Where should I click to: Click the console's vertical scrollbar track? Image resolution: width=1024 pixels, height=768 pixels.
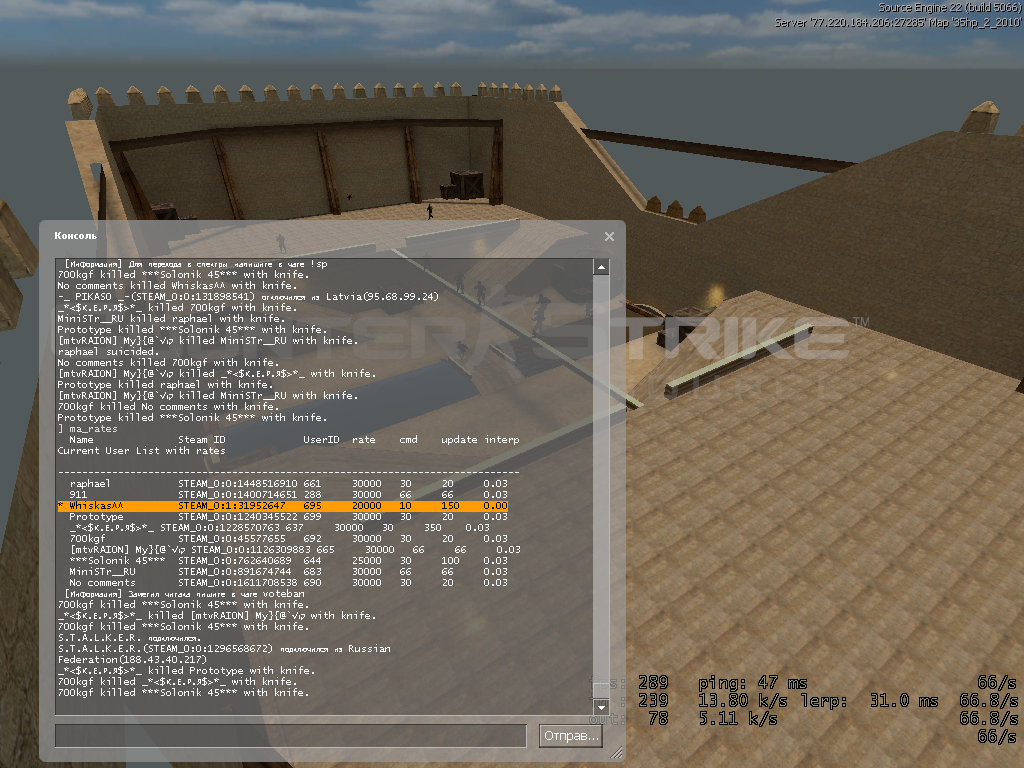point(601,487)
